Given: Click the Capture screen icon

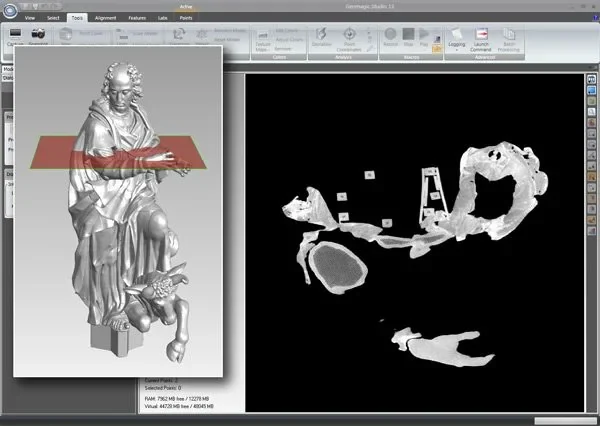Looking at the screenshot, I should (x=15, y=33).
